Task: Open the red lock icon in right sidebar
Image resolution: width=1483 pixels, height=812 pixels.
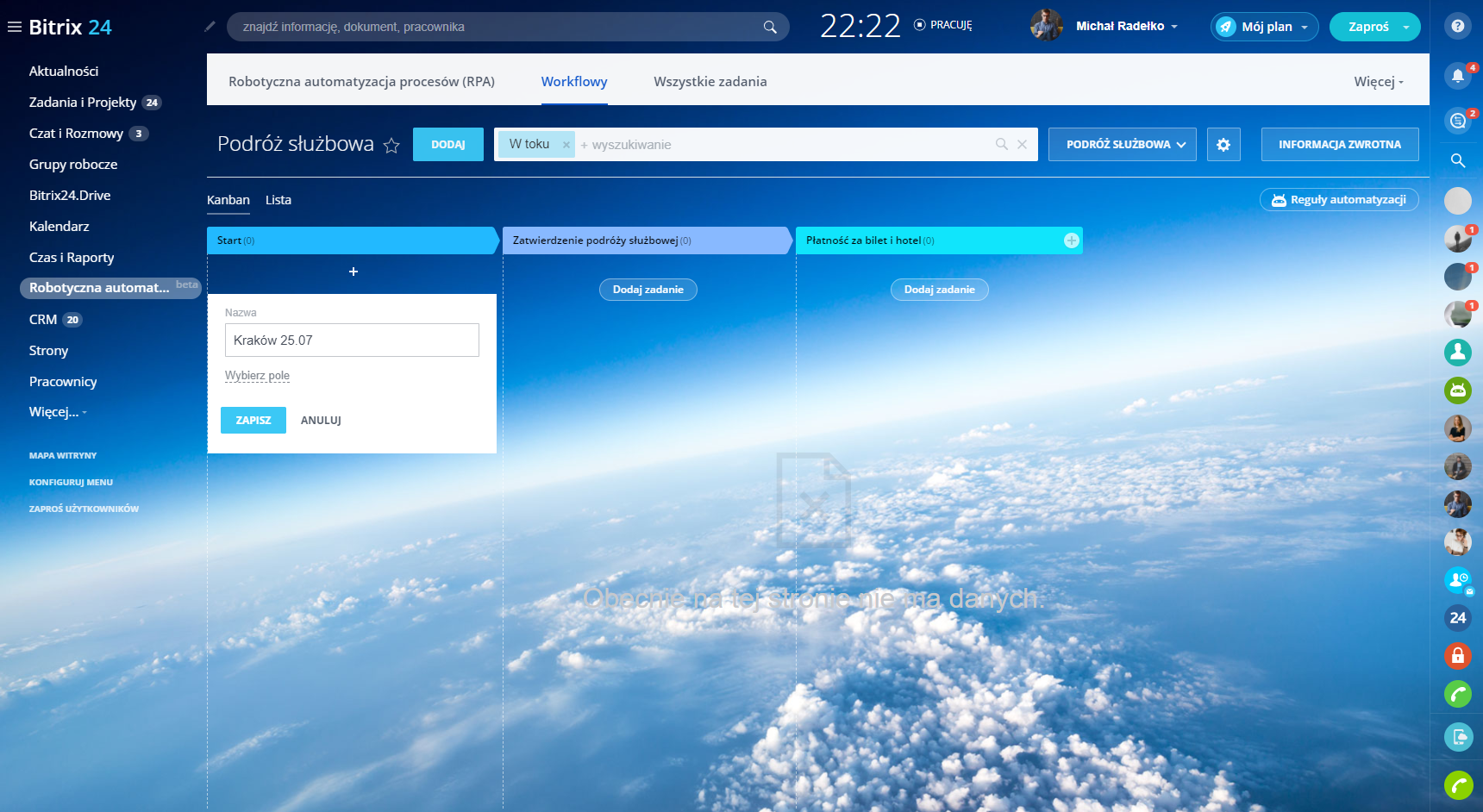Action: (x=1457, y=656)
